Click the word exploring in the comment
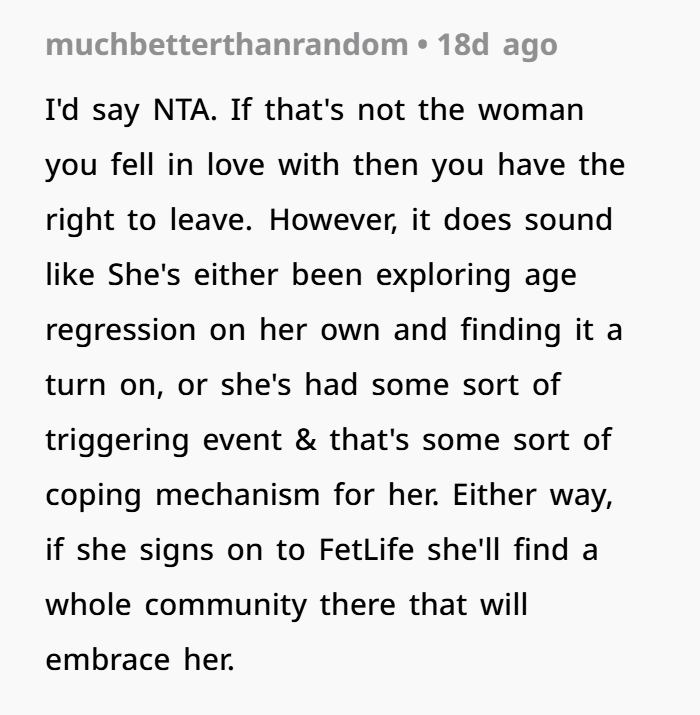The height and width of the screenshot is (715, 700). pos(443,277)
